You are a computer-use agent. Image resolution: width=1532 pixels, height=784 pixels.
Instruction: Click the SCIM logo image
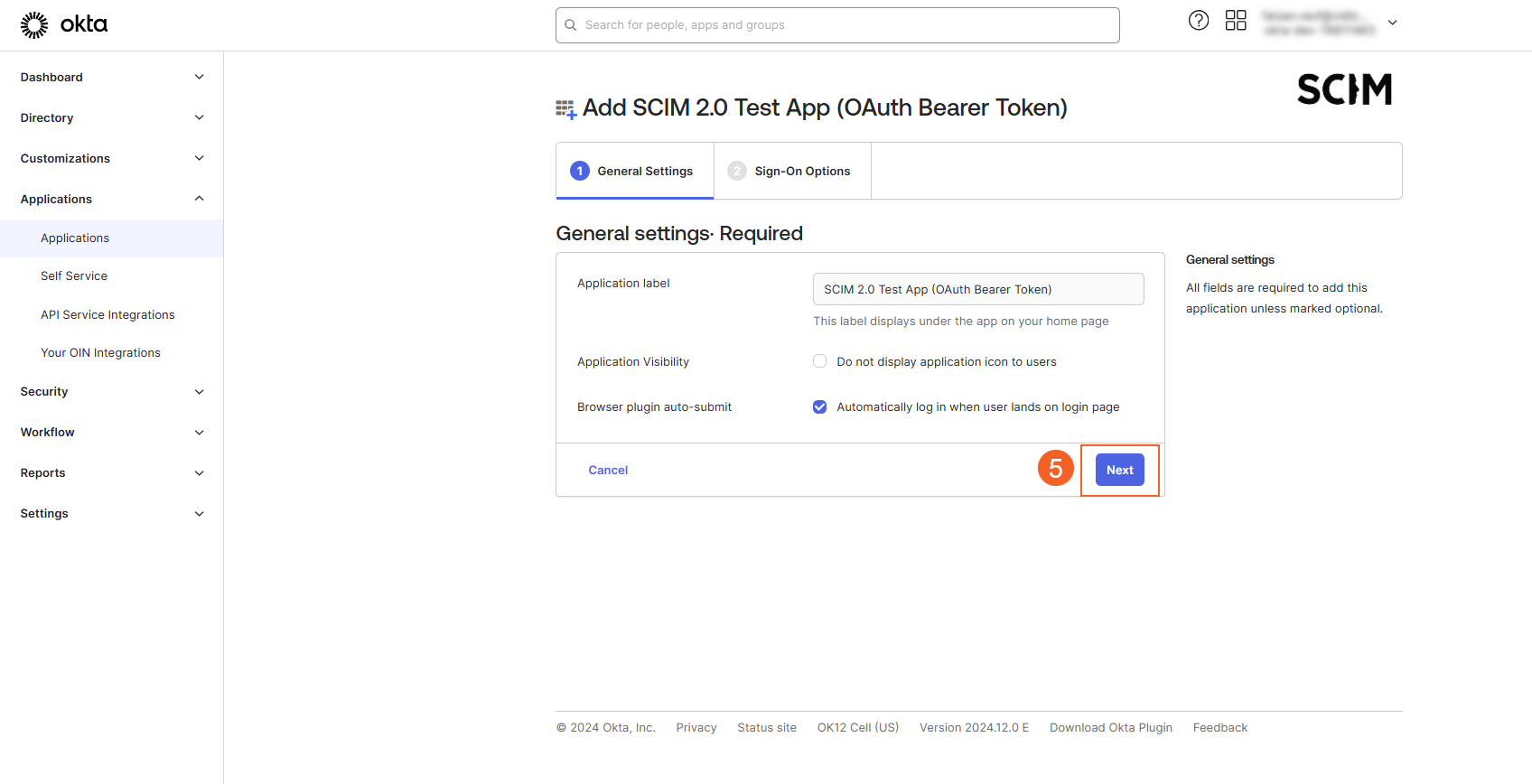coord(1344,89)
